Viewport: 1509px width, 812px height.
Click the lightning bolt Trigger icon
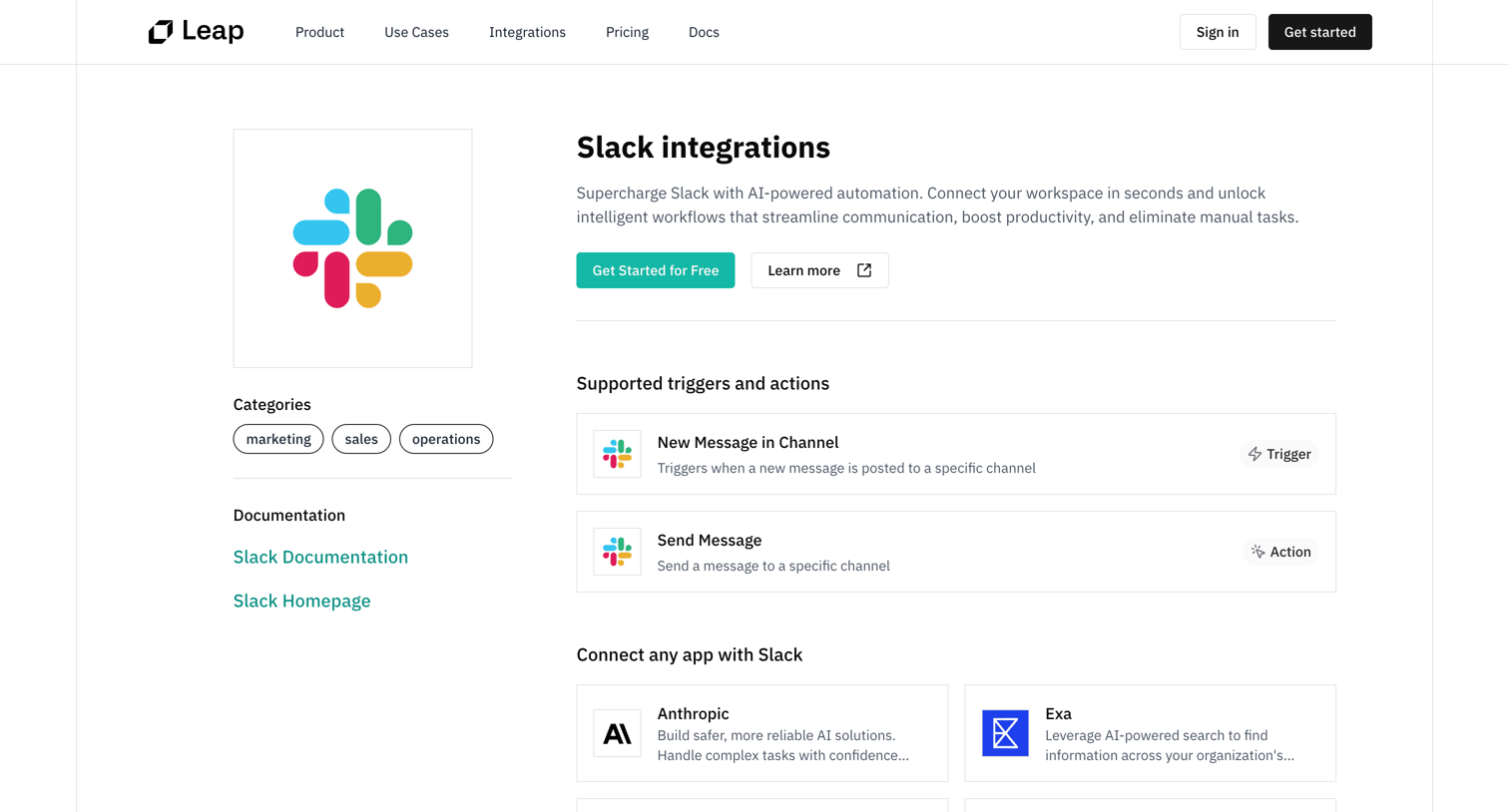(x=1255, y=454)
